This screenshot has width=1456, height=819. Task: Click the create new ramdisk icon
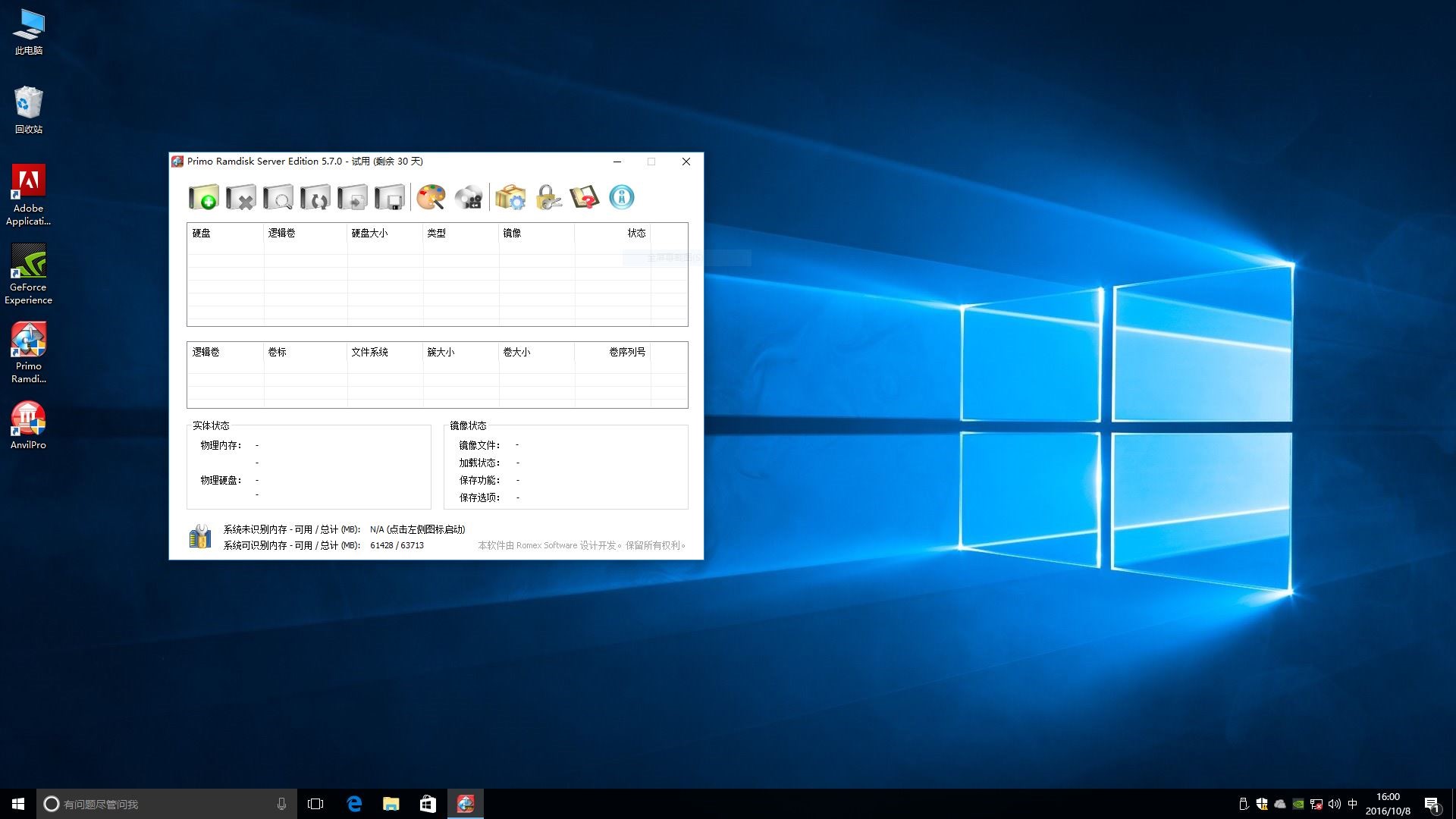coord(203,198)
